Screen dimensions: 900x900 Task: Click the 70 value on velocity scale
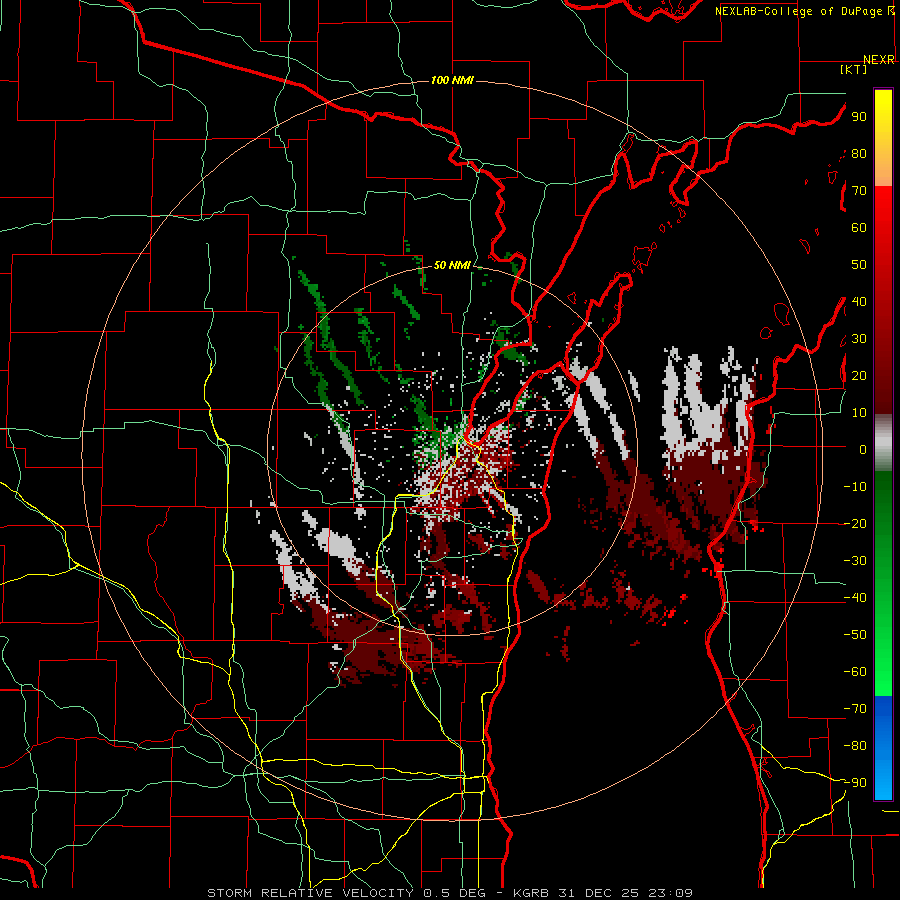pyautogui.click(x=859, y=191)
